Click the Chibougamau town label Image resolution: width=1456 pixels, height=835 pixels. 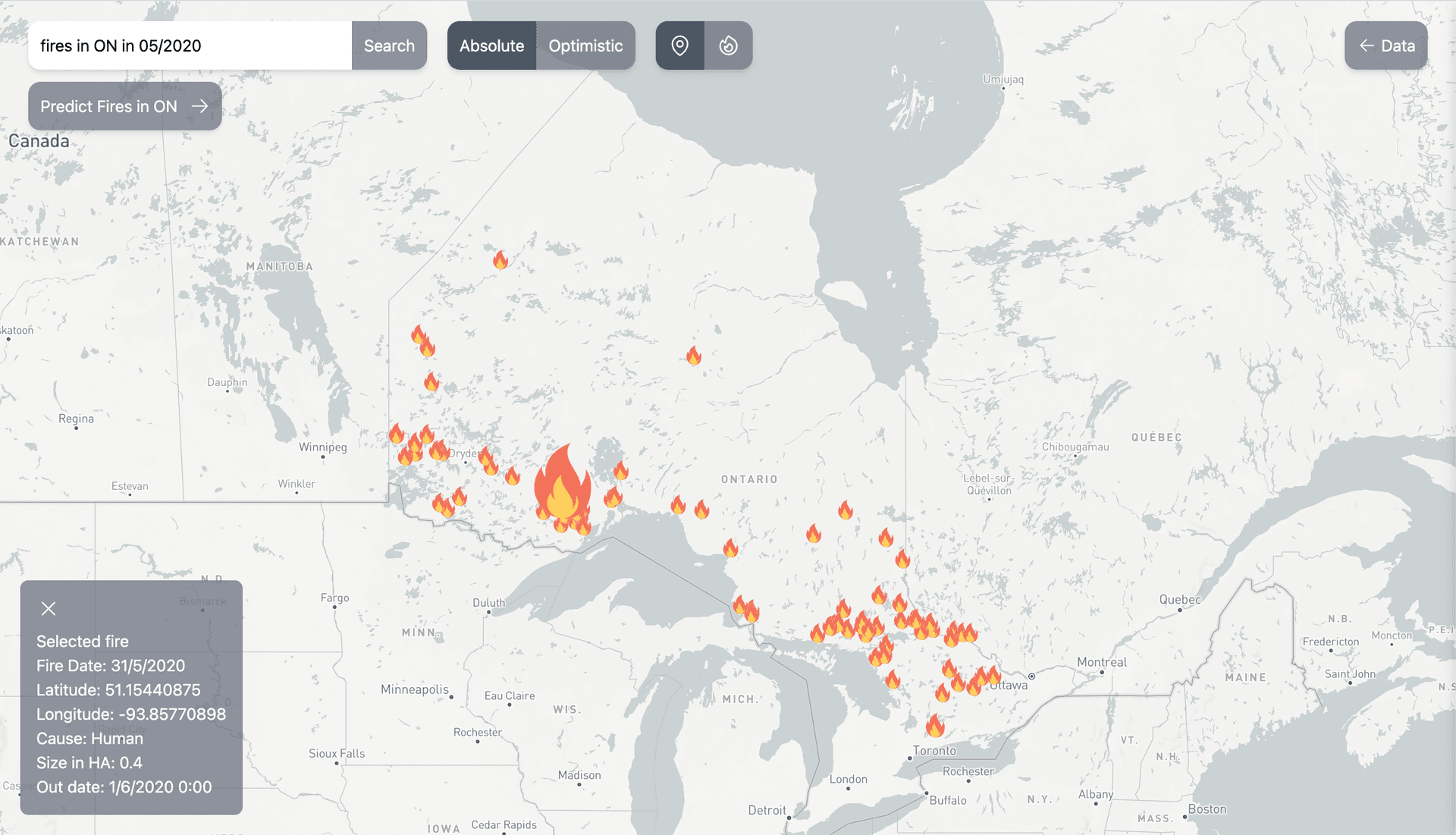point(1075,447)
